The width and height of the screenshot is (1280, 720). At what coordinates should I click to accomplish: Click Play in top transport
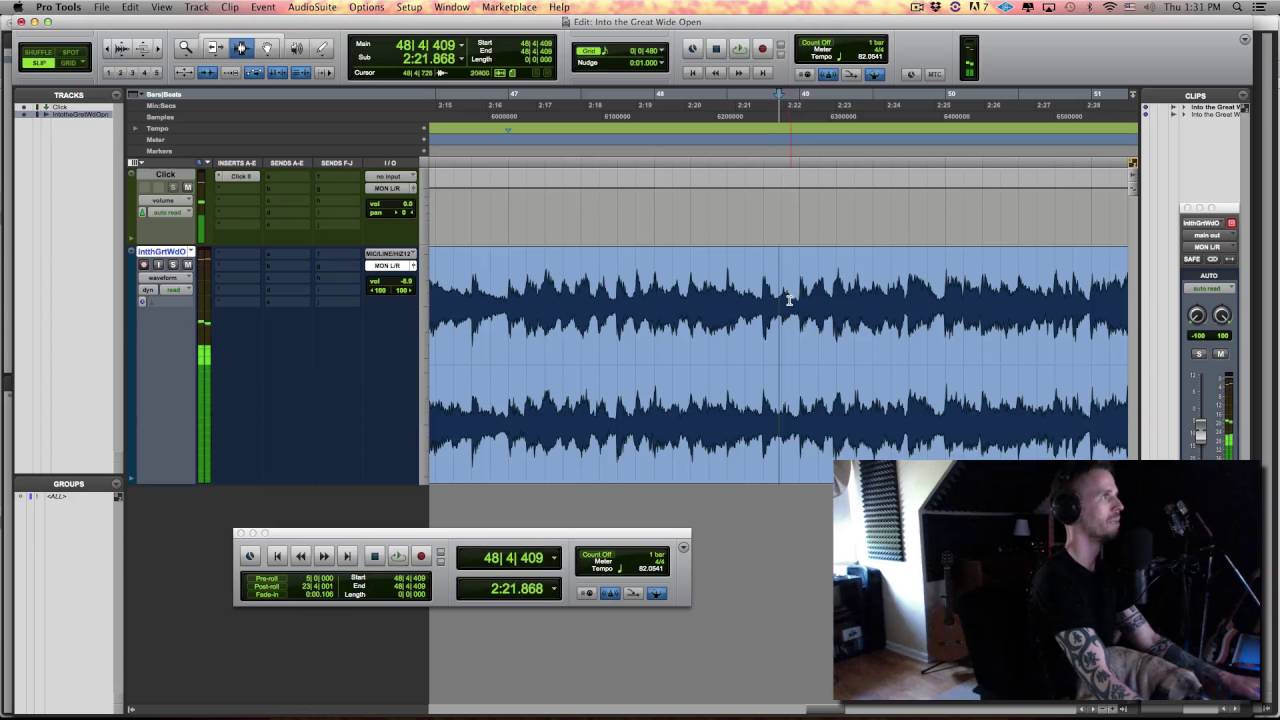738,48
